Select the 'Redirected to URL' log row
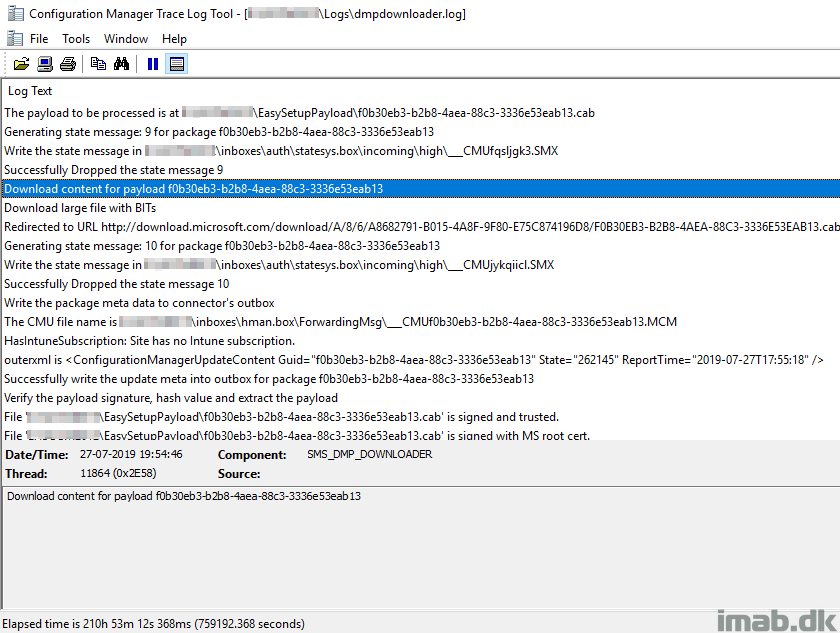The width and height of the screenshot is (840, 633). (421, 227)
